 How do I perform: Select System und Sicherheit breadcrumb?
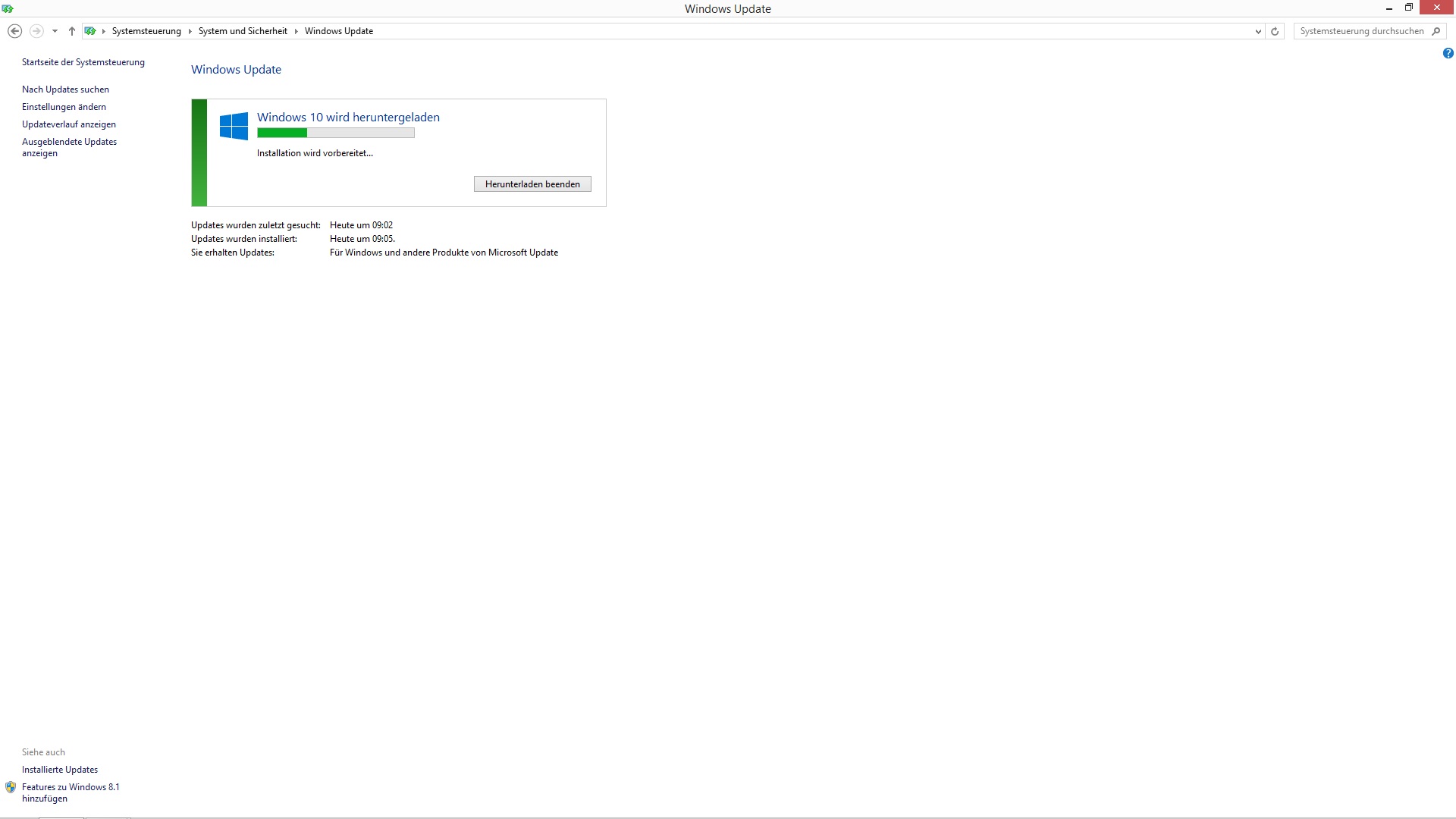(x=243, y=31)
